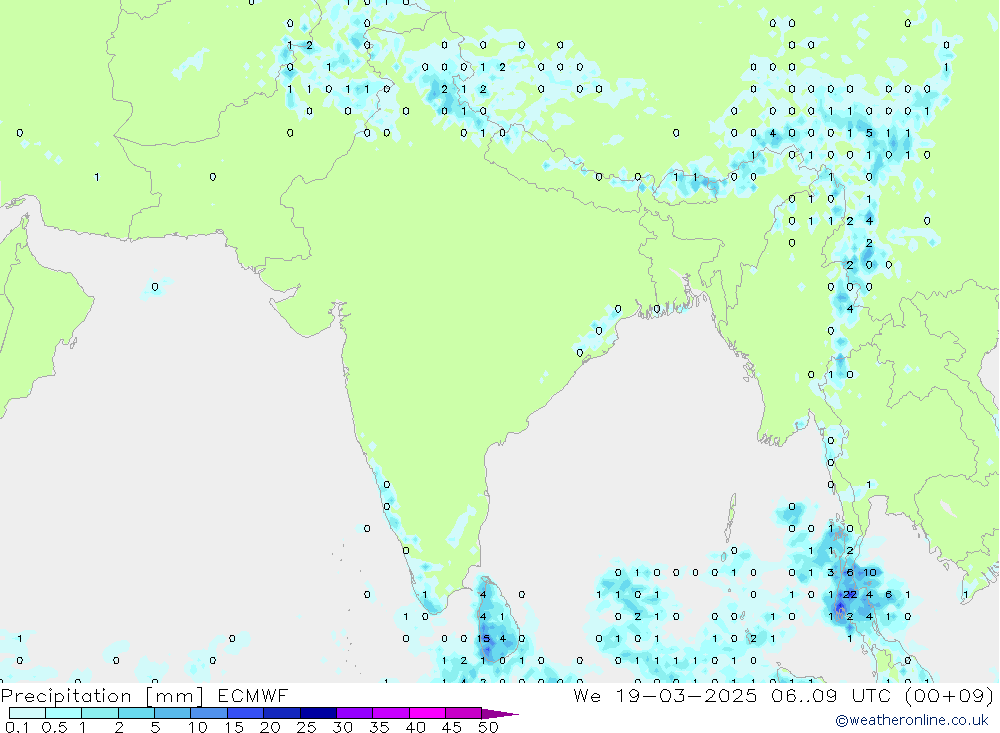Click the 20–25 mm dark blue legend swatch
1000x733 pixels.
[281, 713]
